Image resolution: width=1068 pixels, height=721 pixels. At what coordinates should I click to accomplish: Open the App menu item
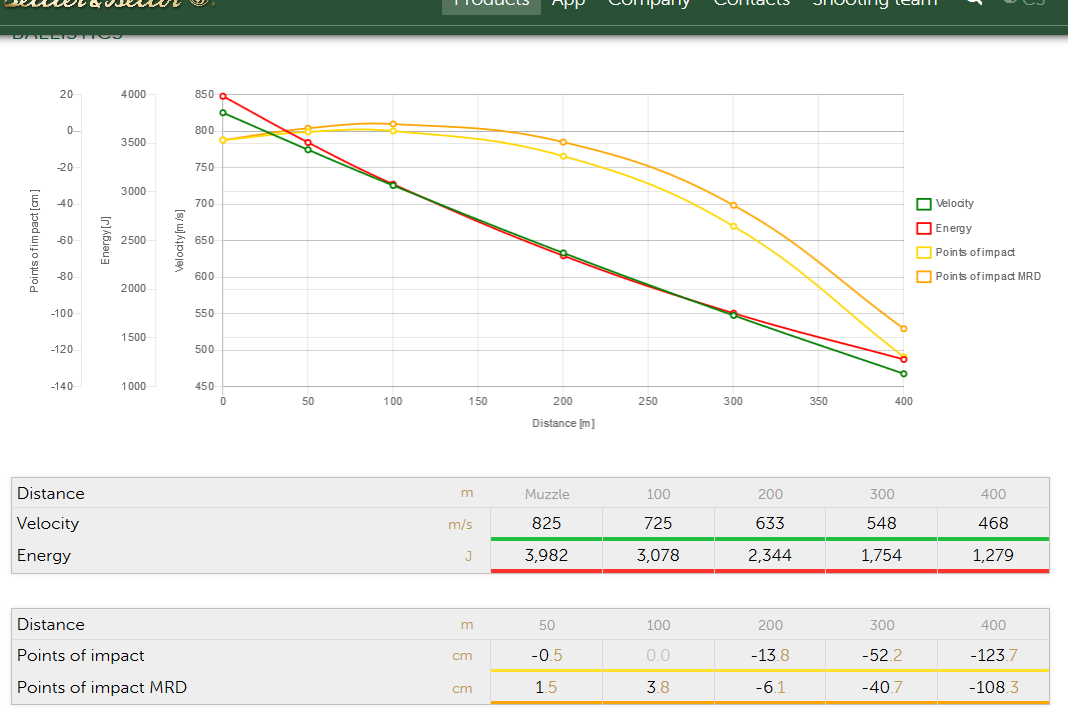click(568, 4)
